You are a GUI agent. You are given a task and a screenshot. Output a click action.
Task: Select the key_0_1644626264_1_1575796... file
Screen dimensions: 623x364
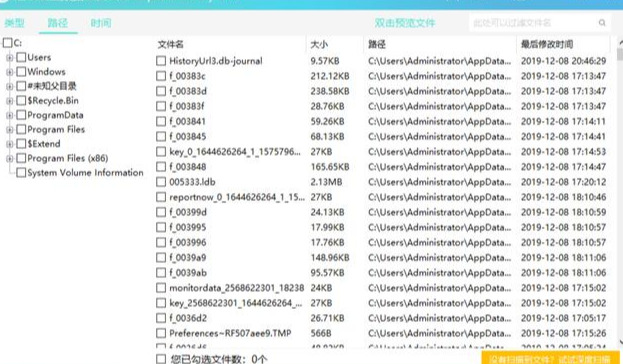[235, 151]
